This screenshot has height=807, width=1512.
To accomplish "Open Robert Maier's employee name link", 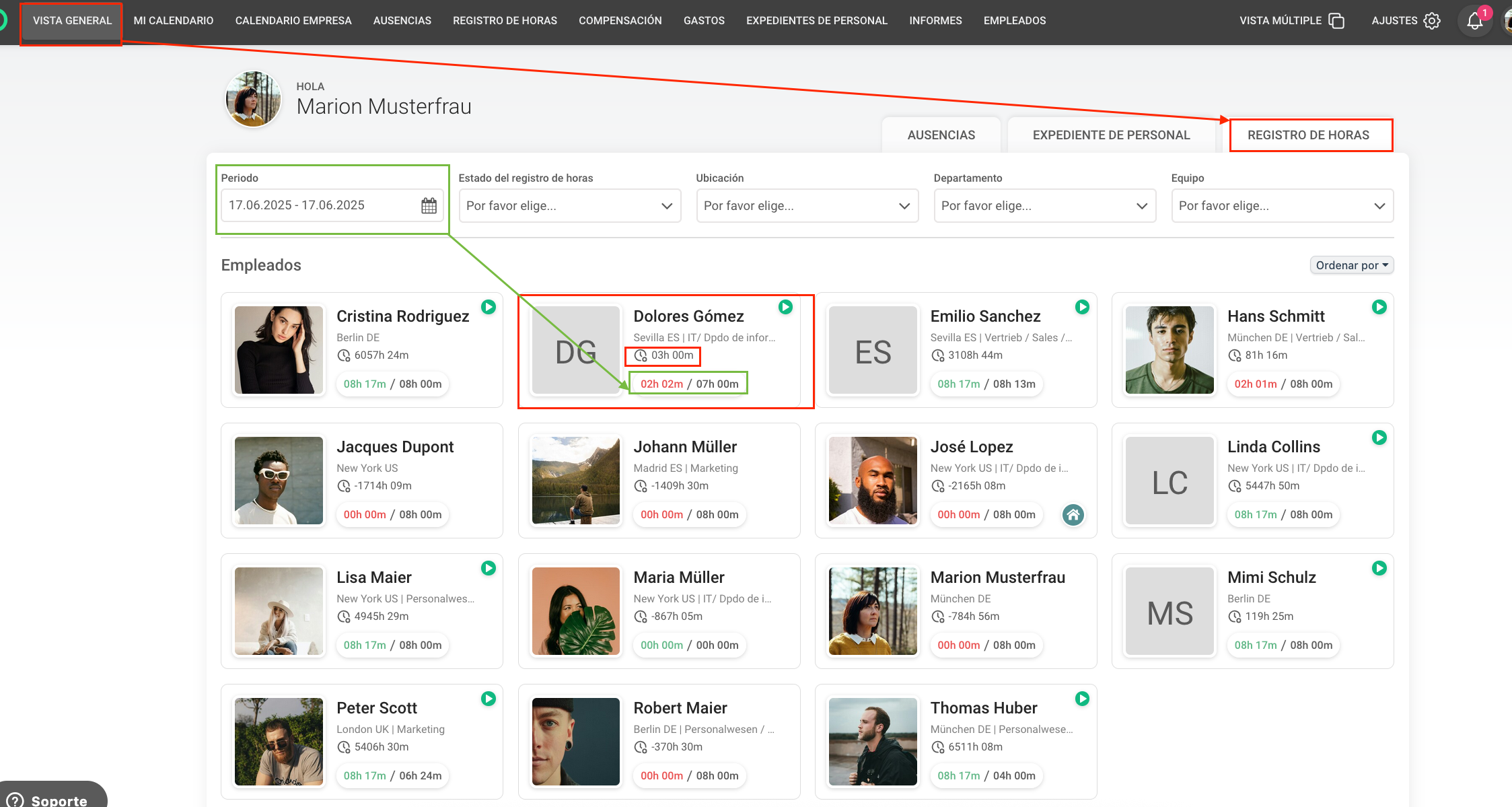I will [x=680, y=708].
